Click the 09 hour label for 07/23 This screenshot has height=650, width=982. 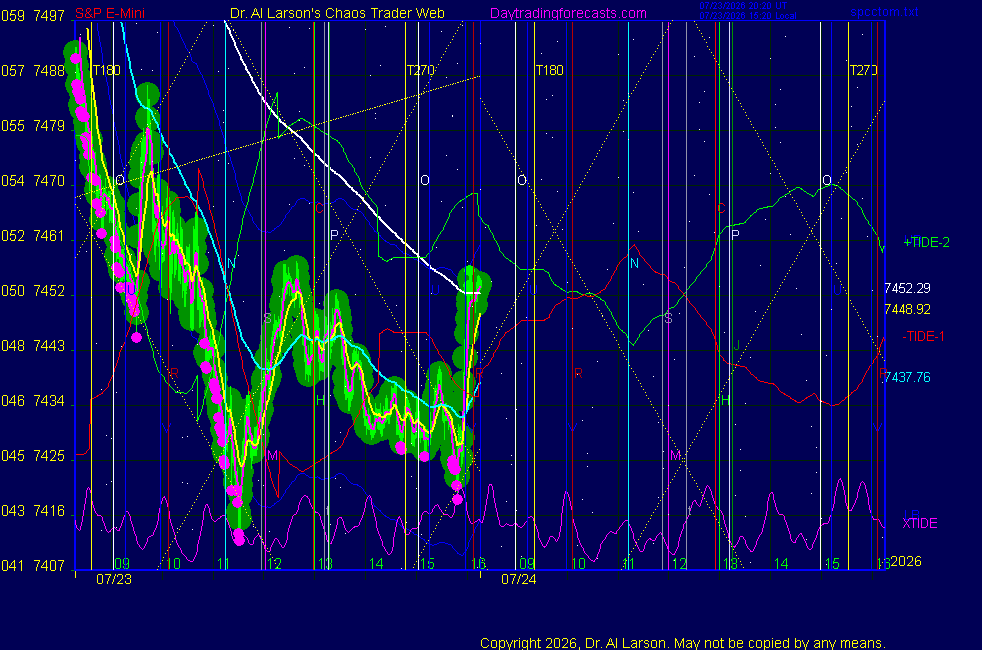coord(122,564)
